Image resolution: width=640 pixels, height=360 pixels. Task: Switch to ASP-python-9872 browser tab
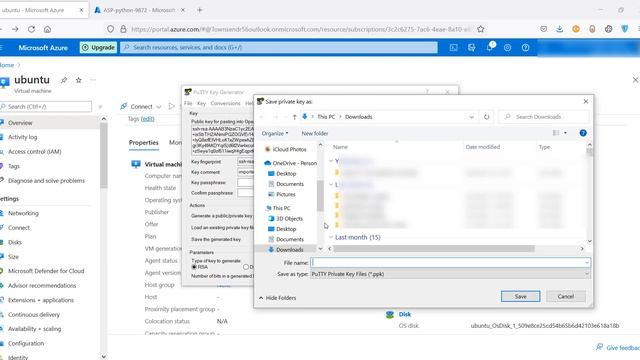coord(139,10)
